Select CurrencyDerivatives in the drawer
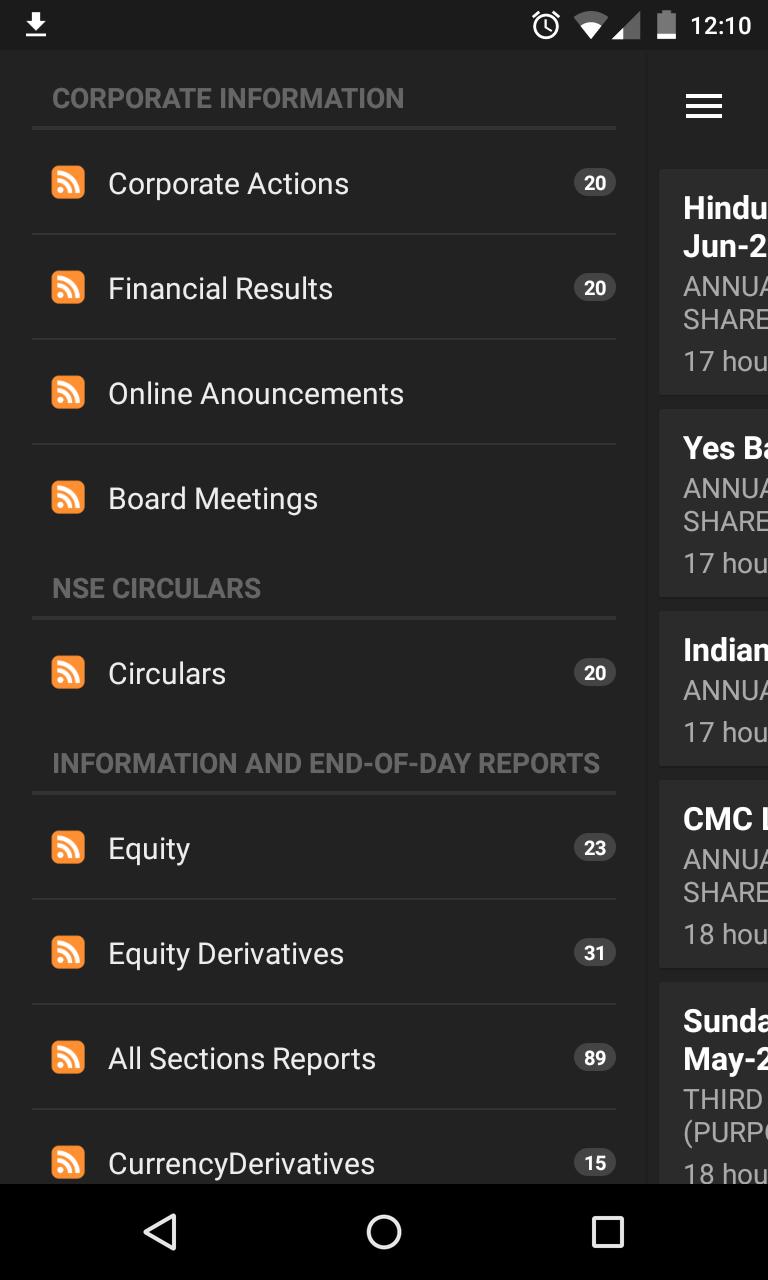Image resolution: width=768 pixels, height=1280 pixels. click(241, 1163)
